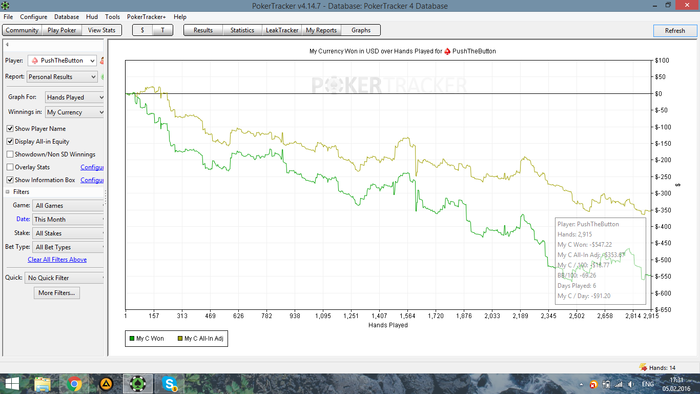700x394 pixels.
Task: Click the search field atop the sidebar
Action: (54, 45)
